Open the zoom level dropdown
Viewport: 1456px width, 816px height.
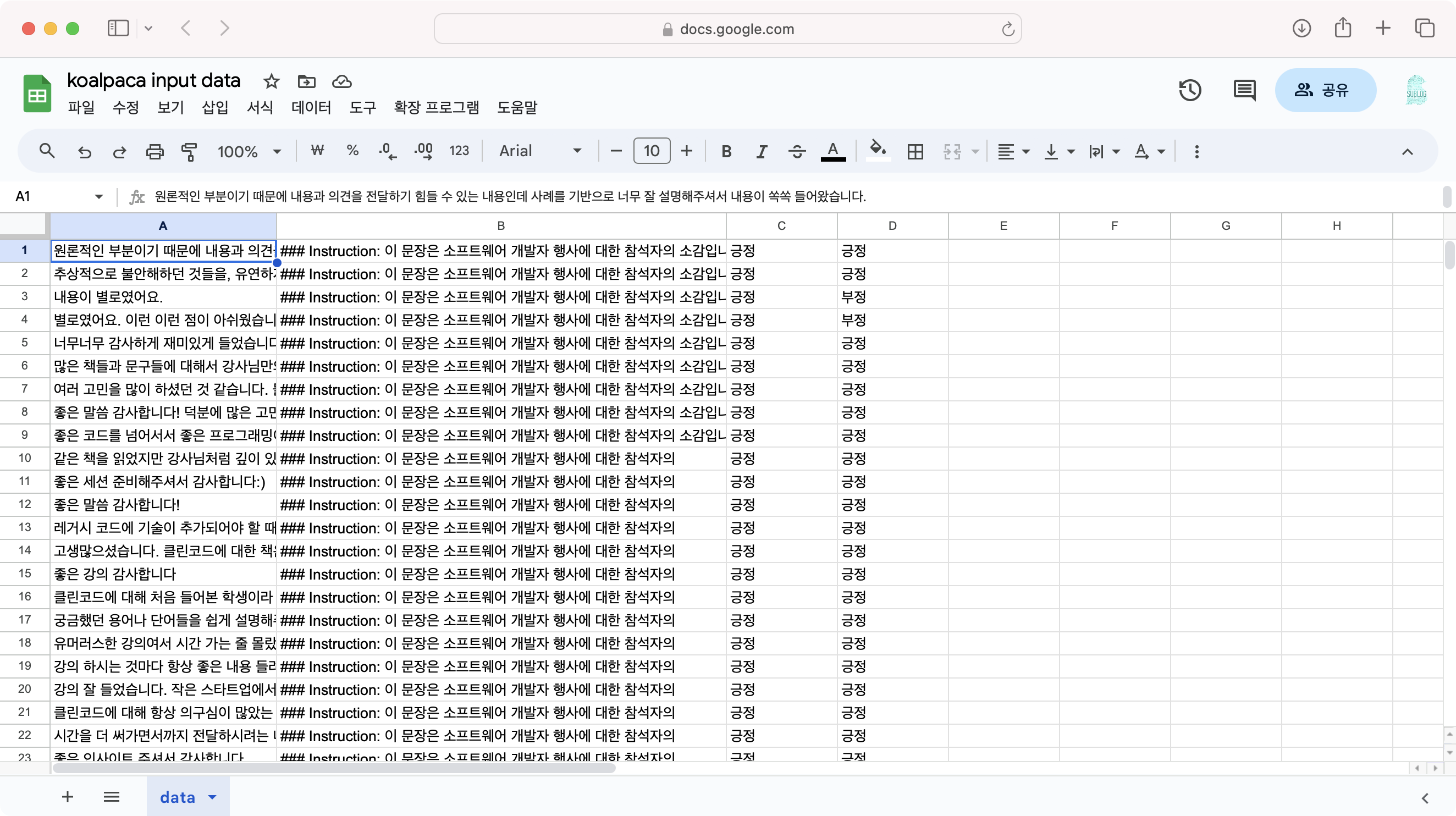(x=249, y=151)
